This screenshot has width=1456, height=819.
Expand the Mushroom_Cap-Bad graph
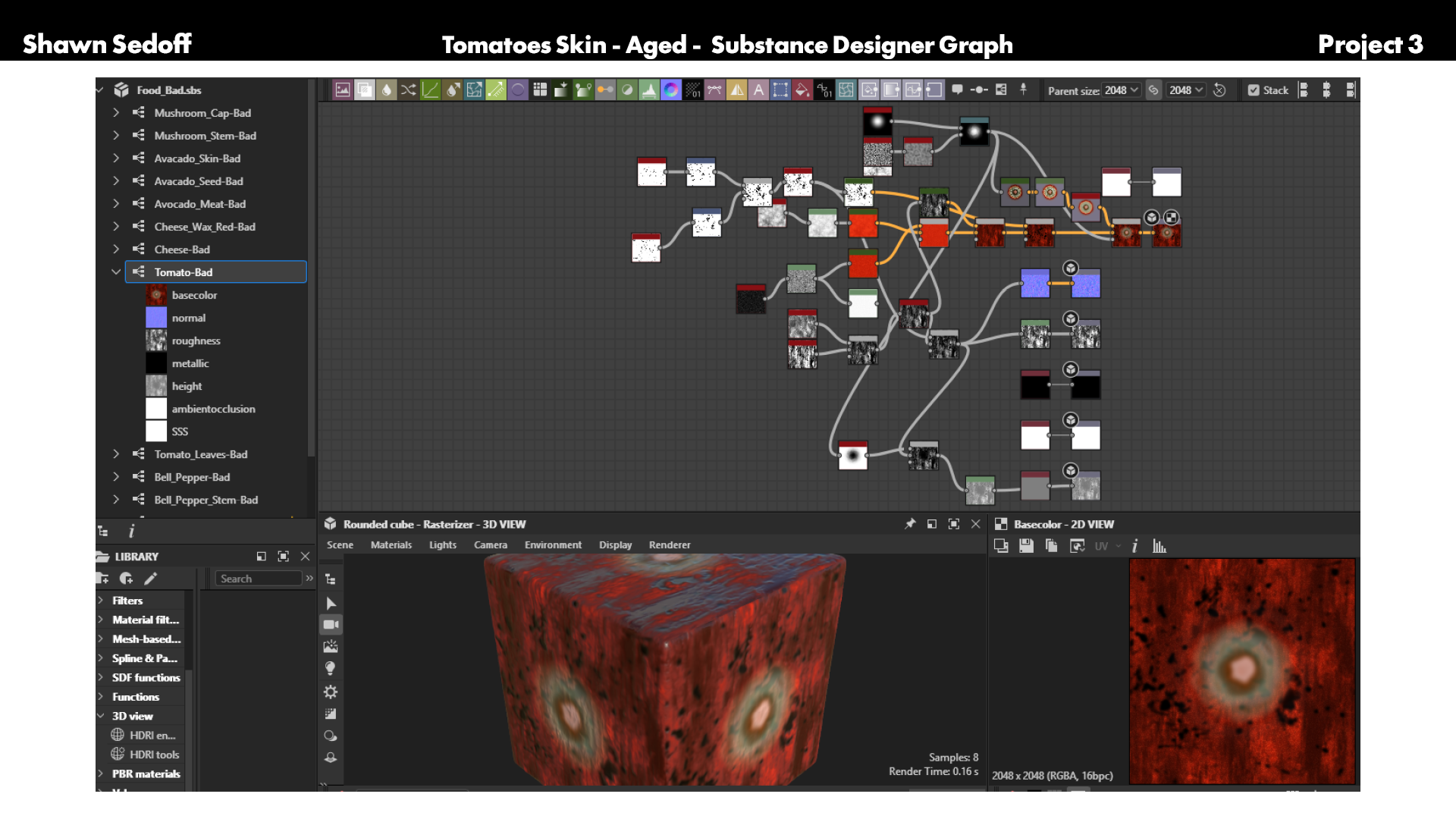(116, 112)
